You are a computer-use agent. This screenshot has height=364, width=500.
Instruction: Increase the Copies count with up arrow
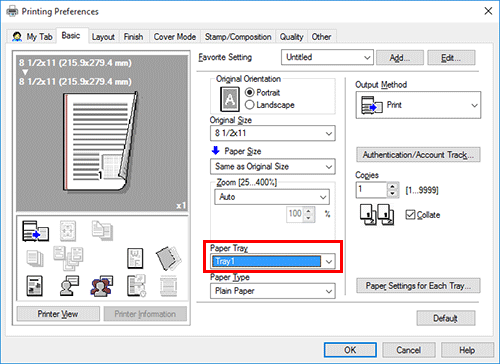[393, 186]
